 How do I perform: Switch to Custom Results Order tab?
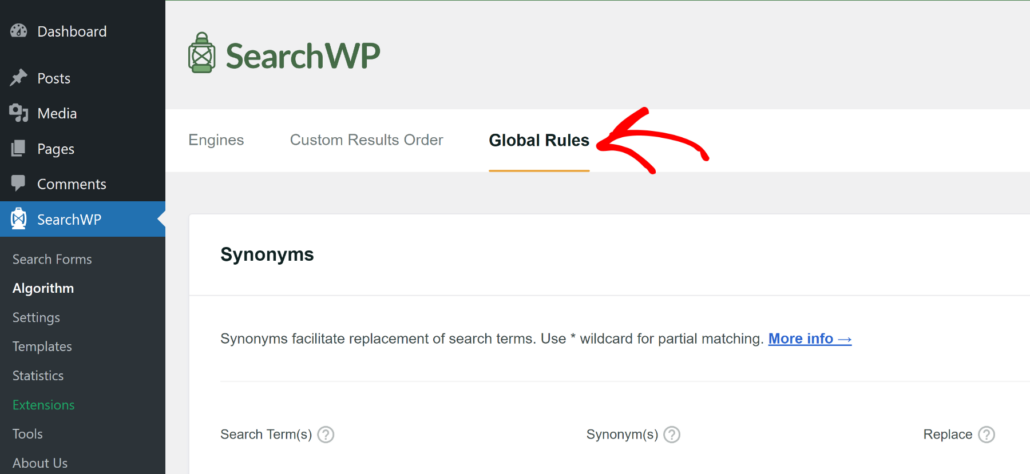click(x=367, y=140)
